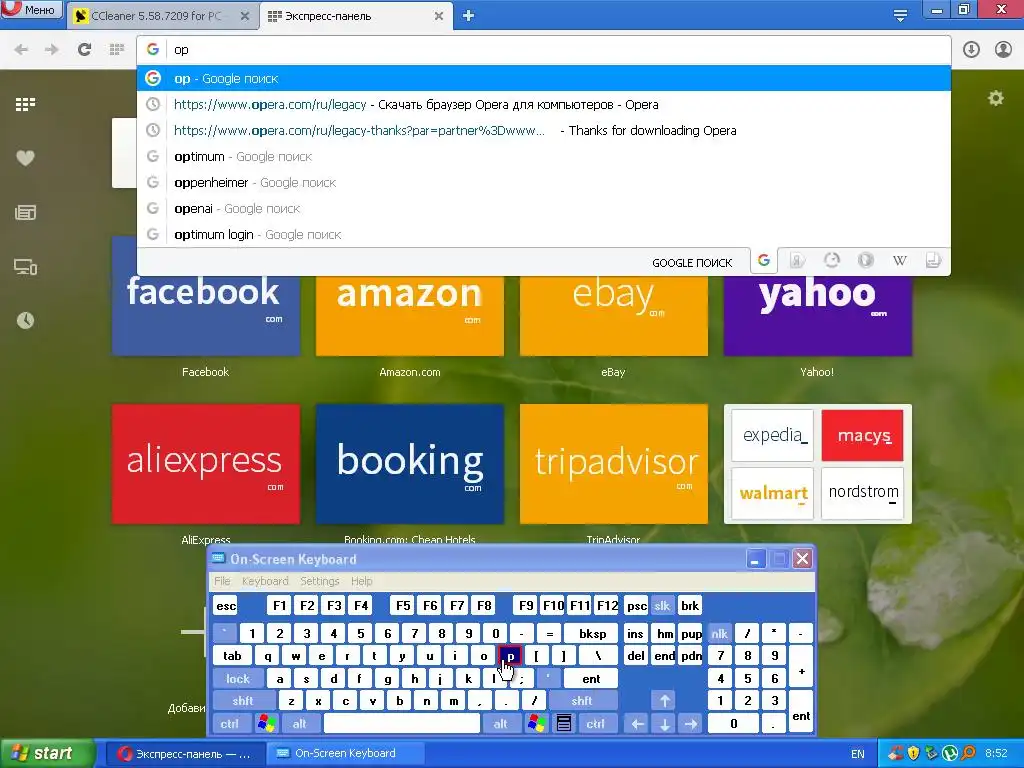Open the sidebar news icon
The height and width of the screenshot is (768, 1024).
coord(25,212)
